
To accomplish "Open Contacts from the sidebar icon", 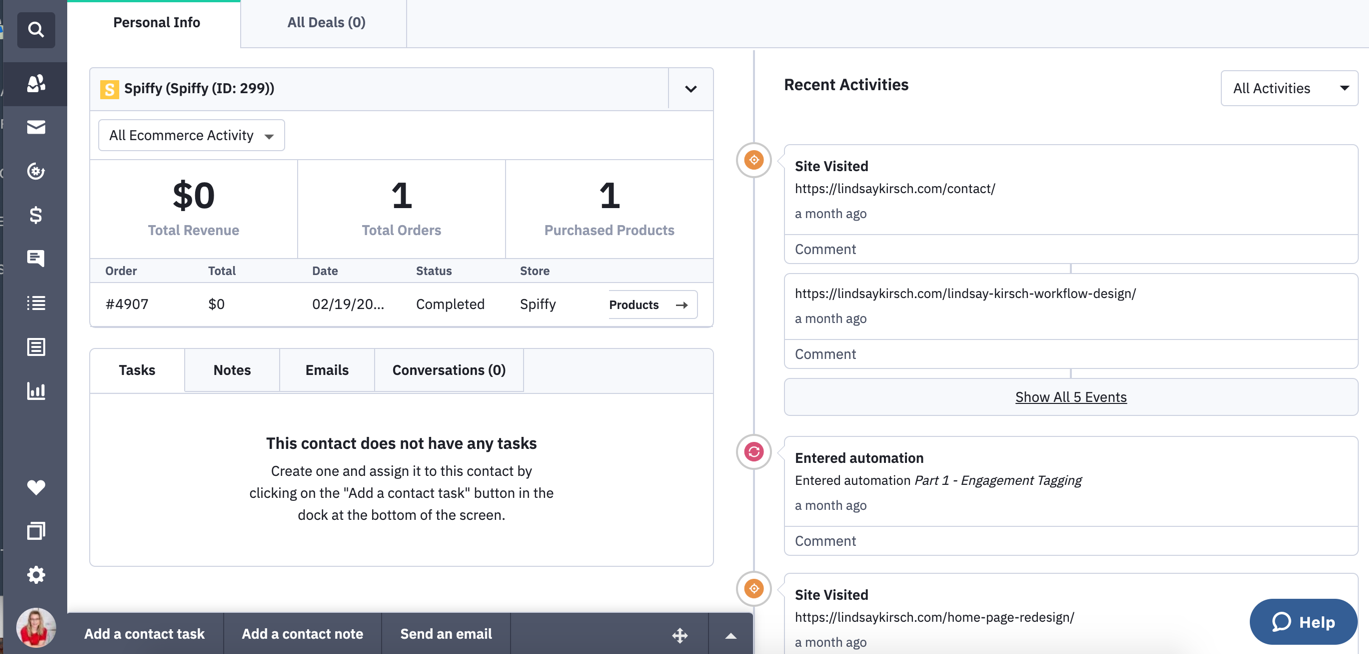I will pos(36,84).
